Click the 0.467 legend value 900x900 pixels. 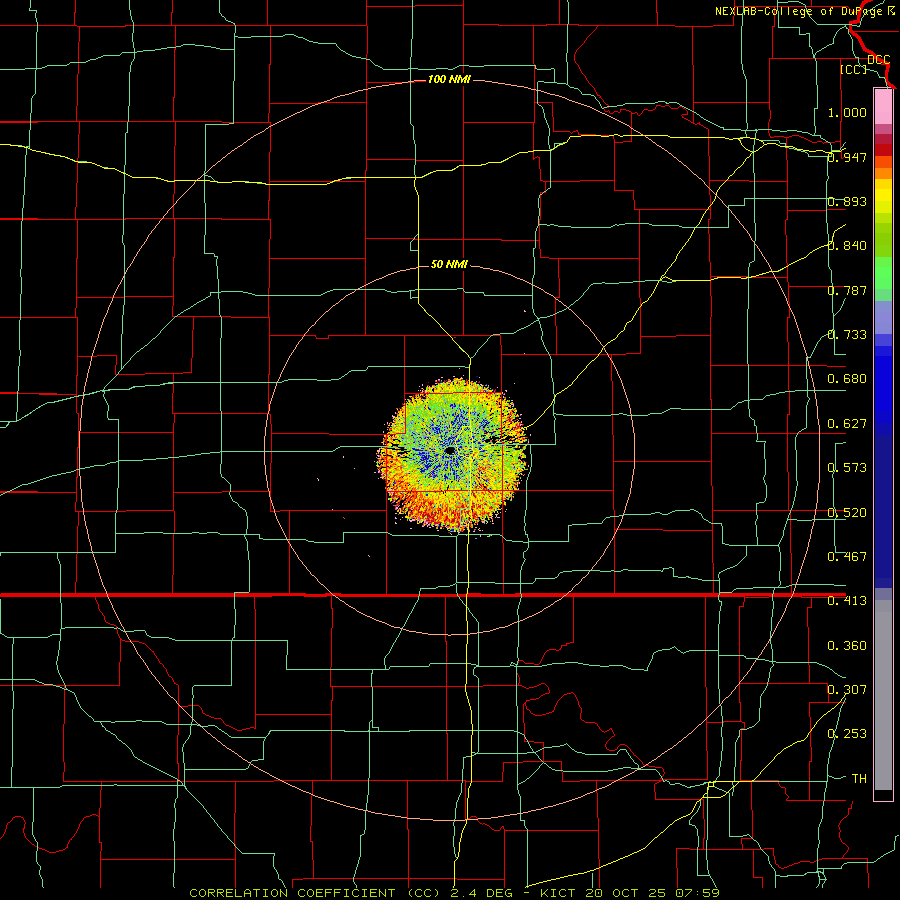847,557
